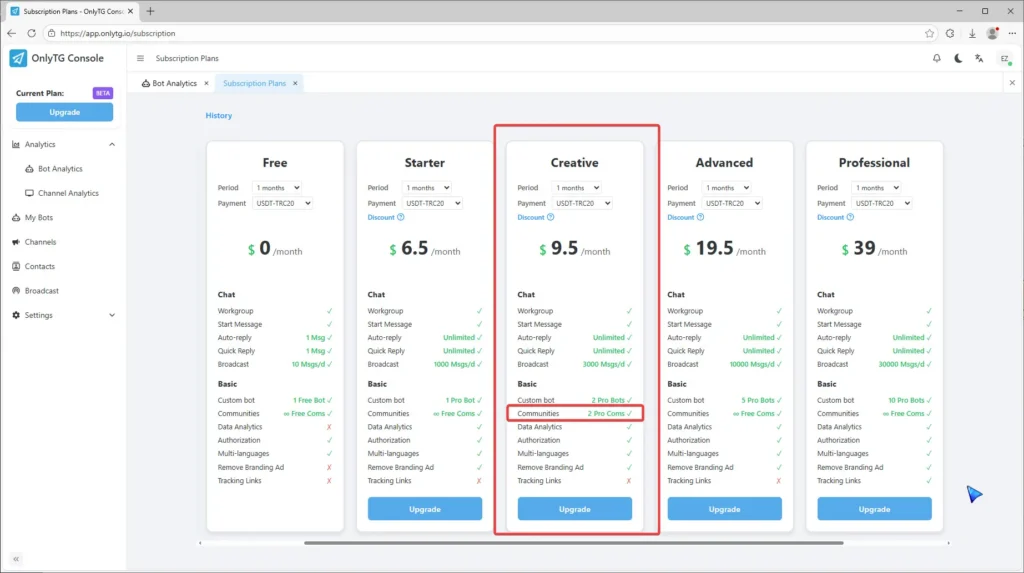Close all tabs with right-side X icon
1024x573 pixels.
pos(1012,83)
